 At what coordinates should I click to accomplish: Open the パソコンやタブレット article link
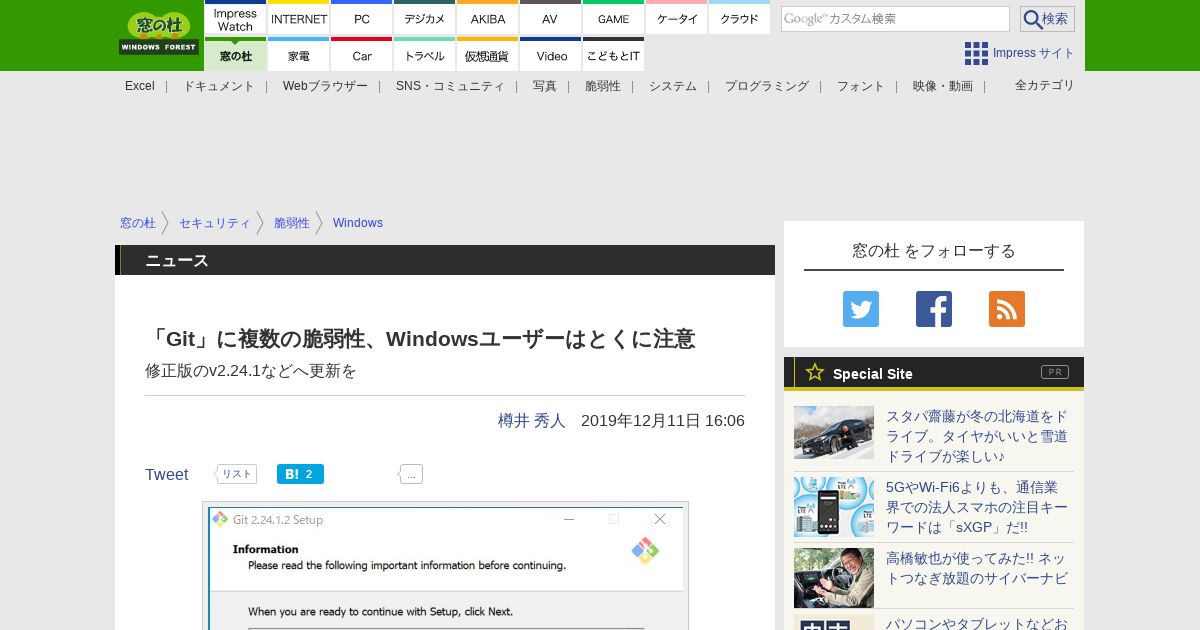[x=977, y=623]
